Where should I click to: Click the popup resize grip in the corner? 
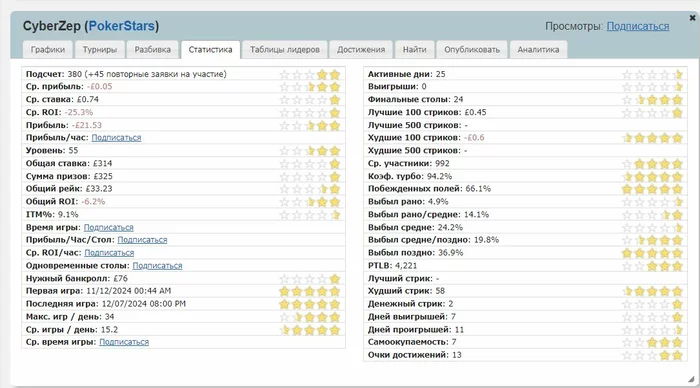pos(691,379)
